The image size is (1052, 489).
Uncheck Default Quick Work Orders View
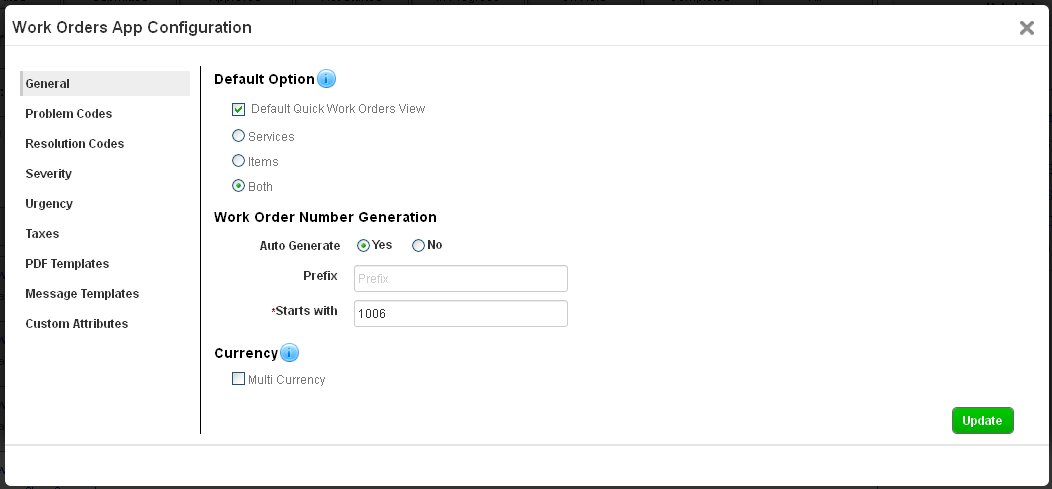point(238,109)
